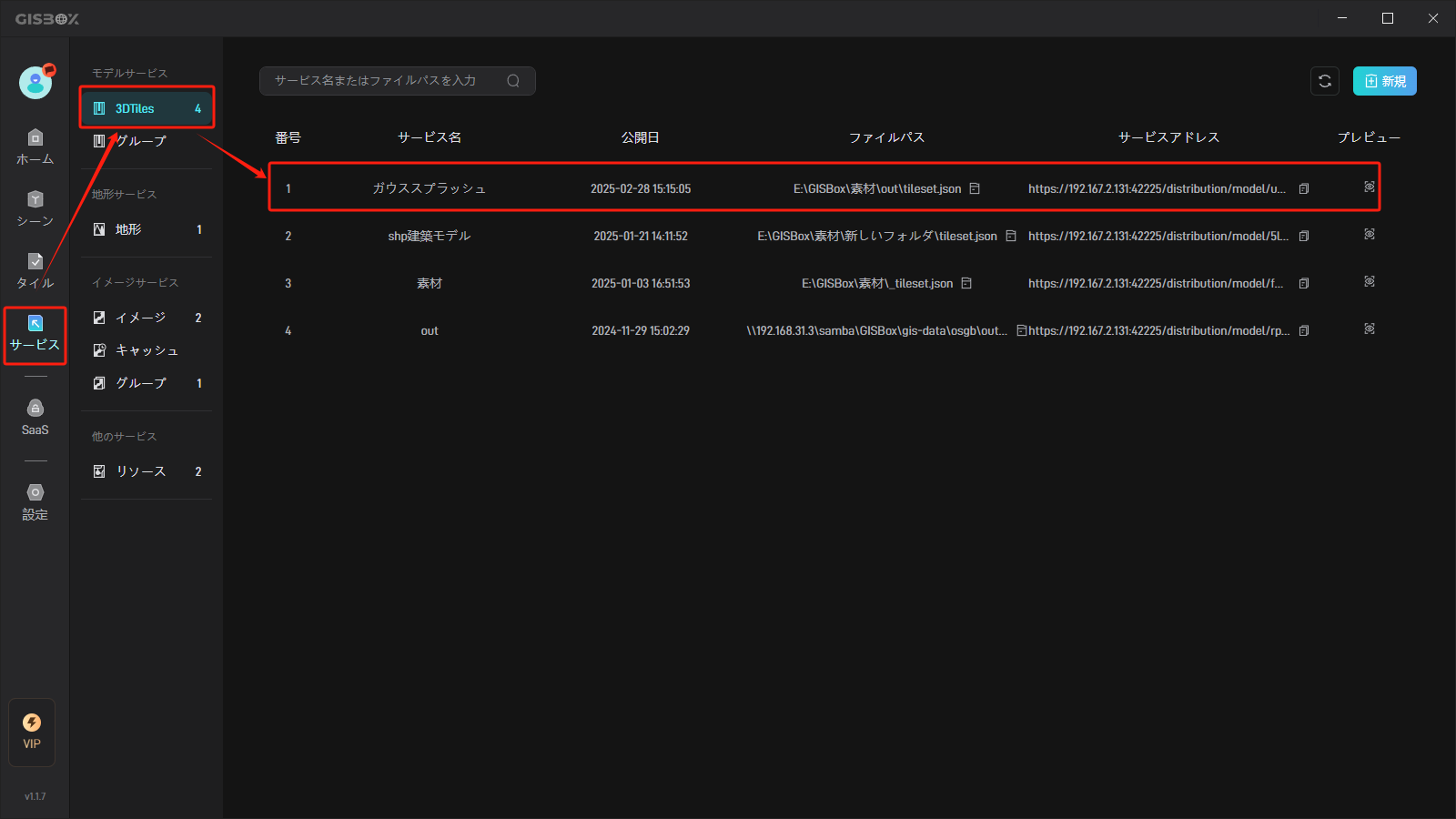Click the GISBOX logo
1456x819 pixels.
coord(47,18)
